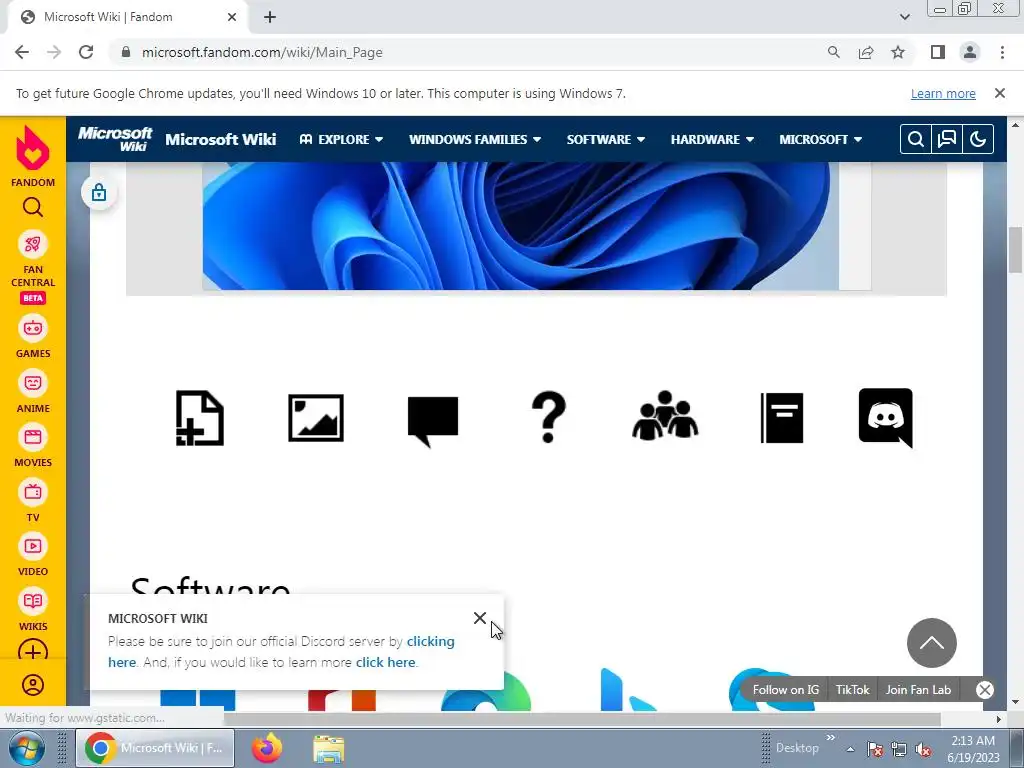Image resolution: width=1024 pixels, height=768 pixels.
Task: Bookmark this page with star icon
Action: pos(898,52)
